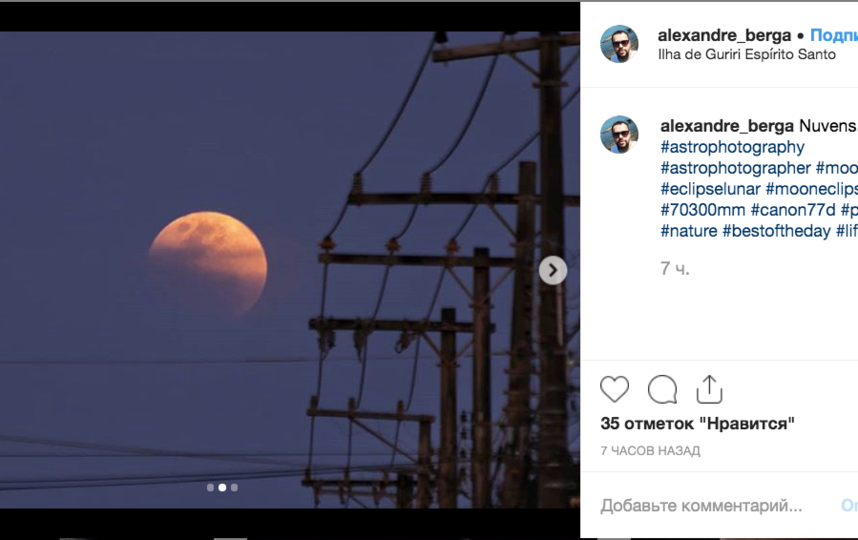Open location Ilha de Guriri Espírito Santo

click(x=746, y=55)
